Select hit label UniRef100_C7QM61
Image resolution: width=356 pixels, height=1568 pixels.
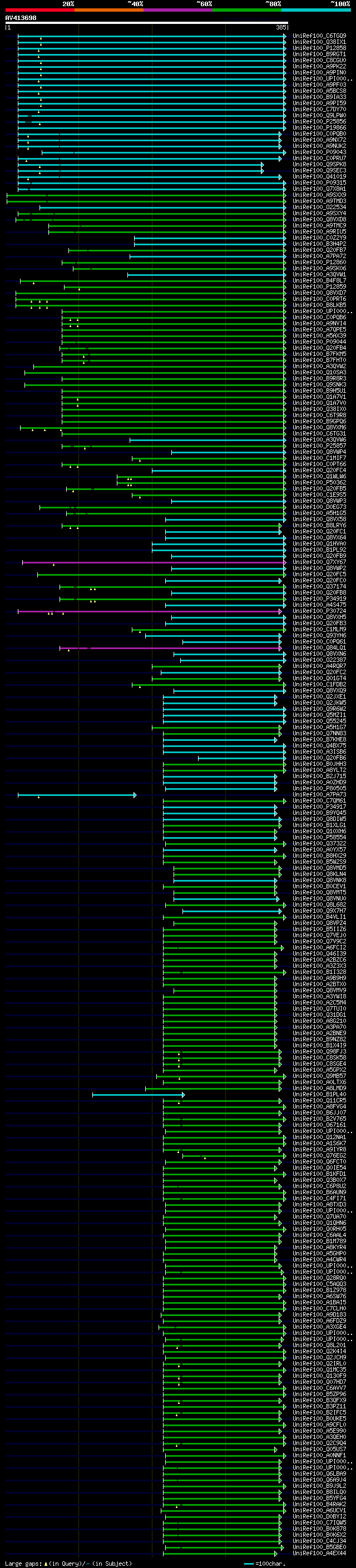[319, 801]
